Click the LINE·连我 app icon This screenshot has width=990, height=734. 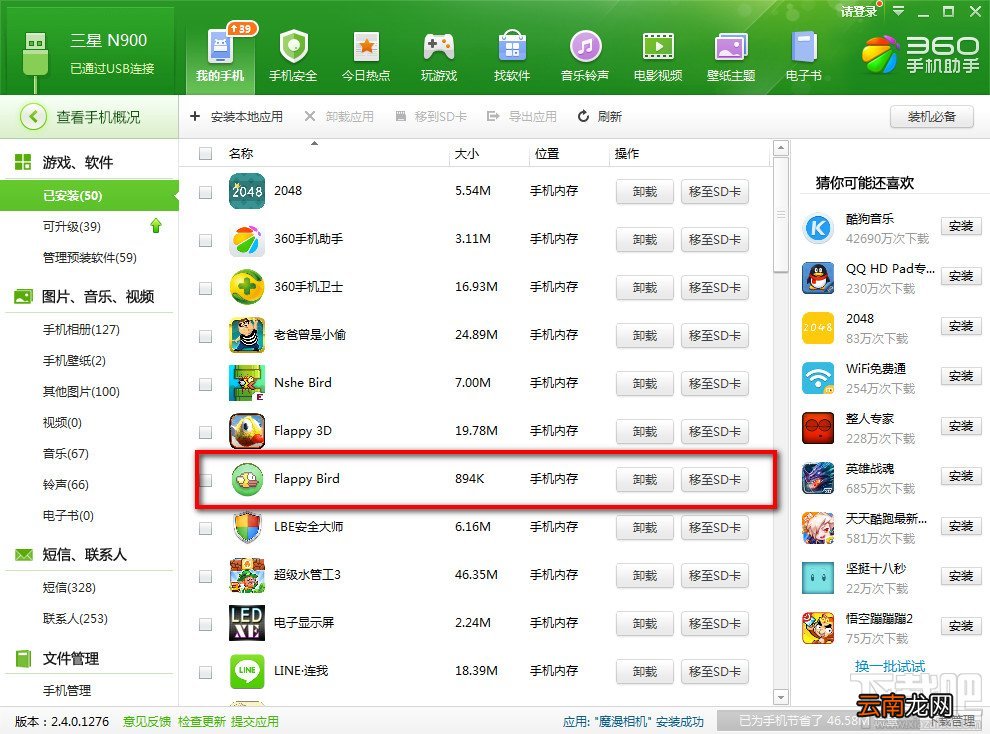(247, 671)
